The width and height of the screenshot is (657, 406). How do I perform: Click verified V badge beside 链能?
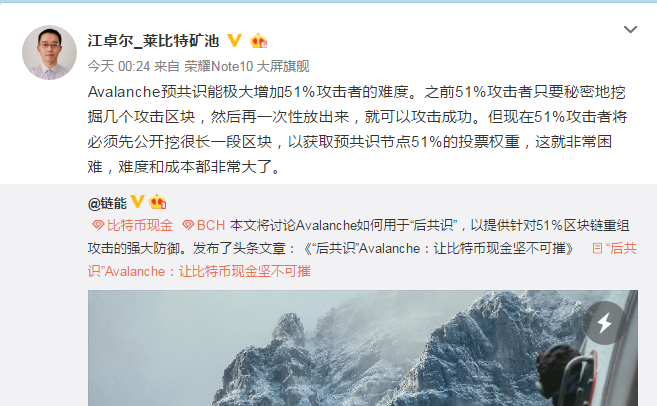pos(137,202)
